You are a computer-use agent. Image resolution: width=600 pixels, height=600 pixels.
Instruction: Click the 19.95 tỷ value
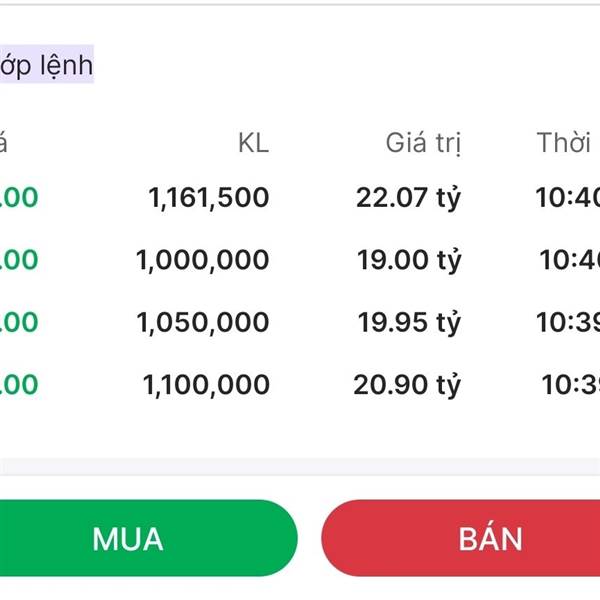pos(408,322)
